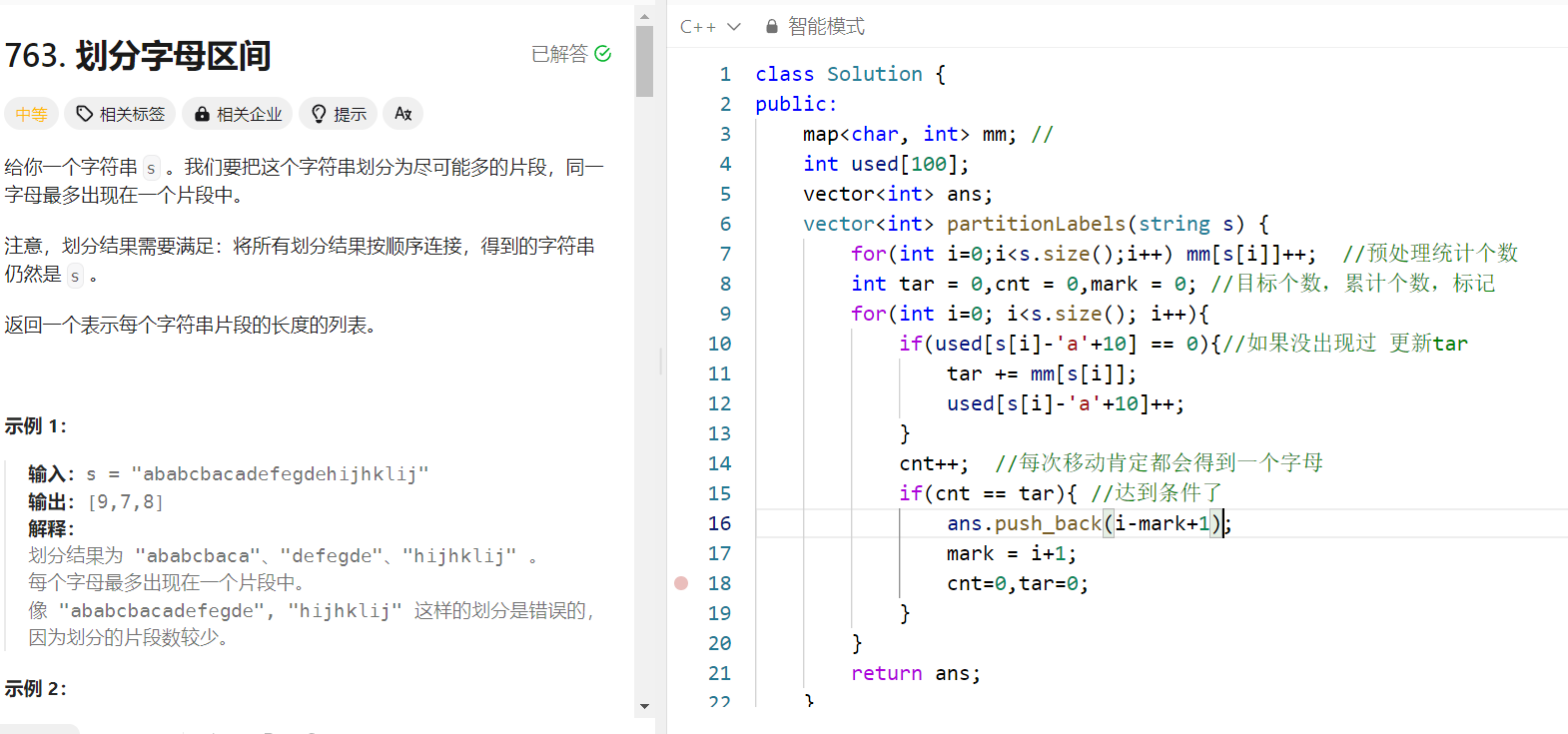This screenshot has width=1568, height=734.
Task: Toggle the breakpoint dot on line 18
Action: click(681, 583)
